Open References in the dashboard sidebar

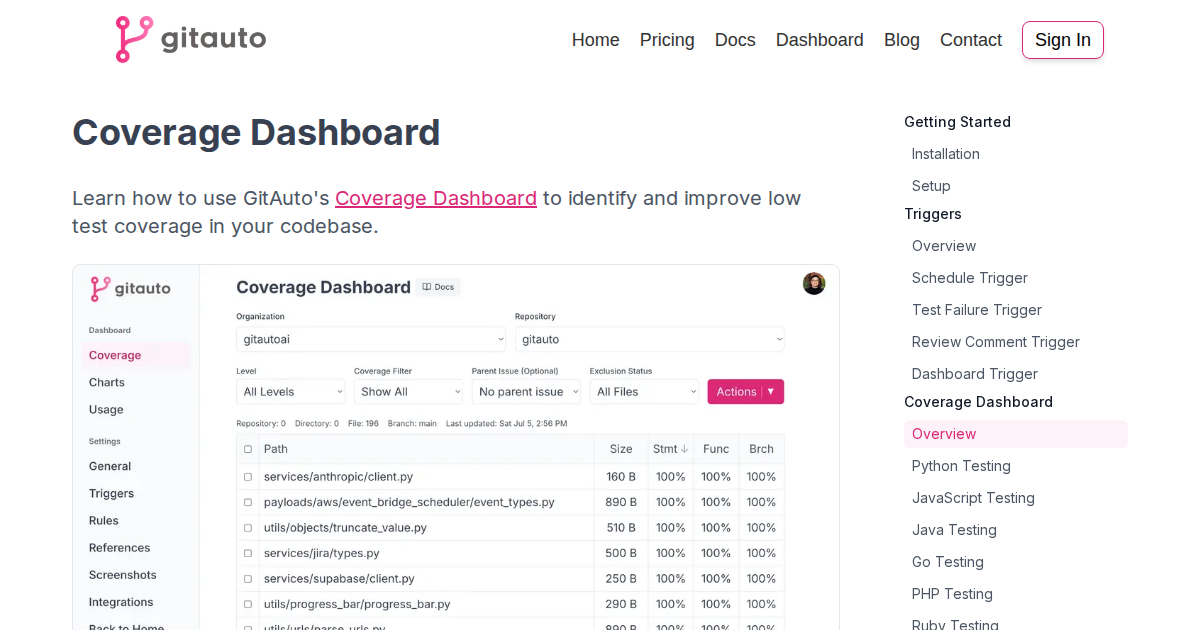120,547
